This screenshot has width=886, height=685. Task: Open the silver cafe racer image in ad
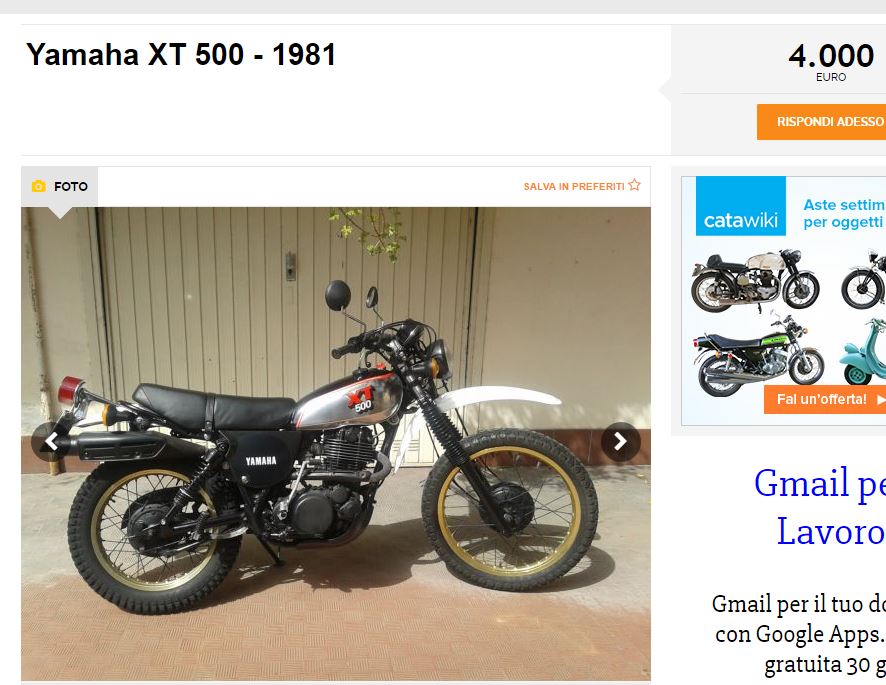click(755, 281)
